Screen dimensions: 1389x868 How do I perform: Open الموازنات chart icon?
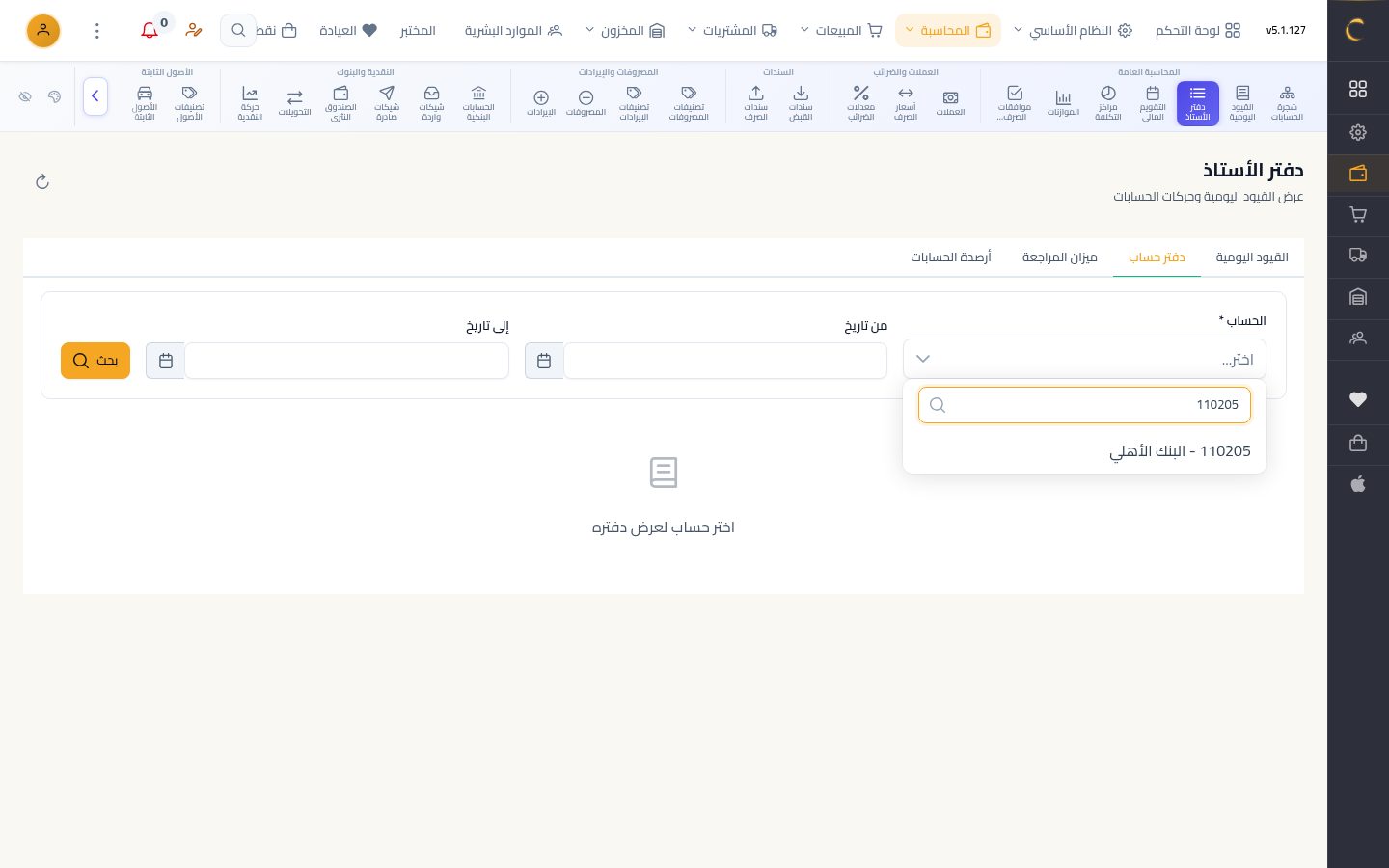[x=1063, y=103]
